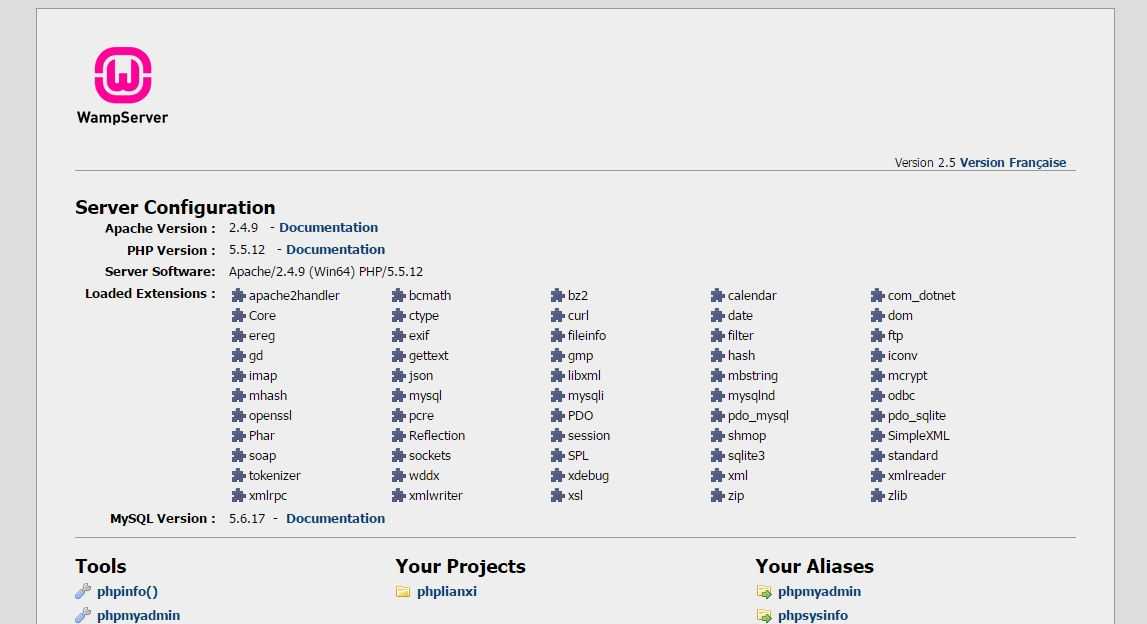Click the 'session' extension name
Screen dimensions: 1147x624
(x=589, y=435)
